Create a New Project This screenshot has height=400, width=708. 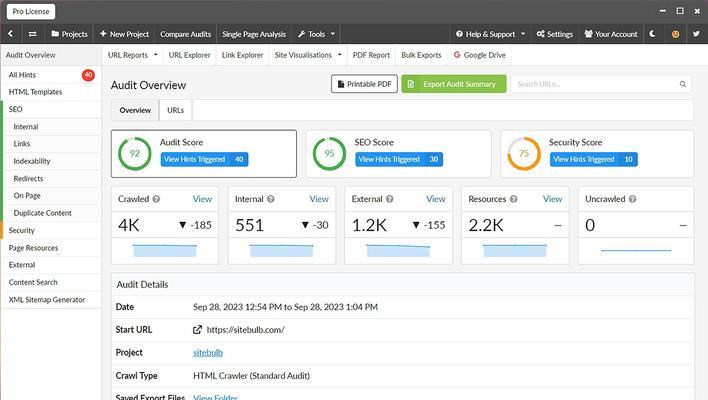124,34
